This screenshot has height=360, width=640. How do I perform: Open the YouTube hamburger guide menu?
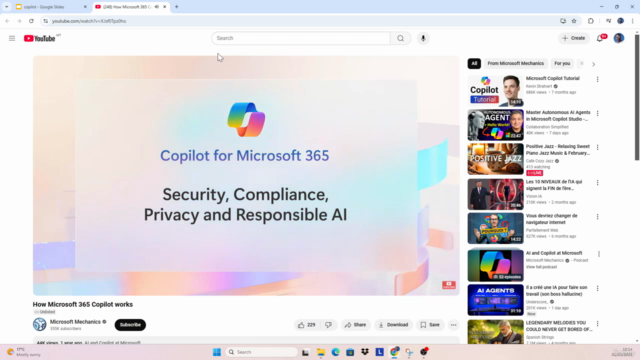pyautogui.click(x=12, y=38)
